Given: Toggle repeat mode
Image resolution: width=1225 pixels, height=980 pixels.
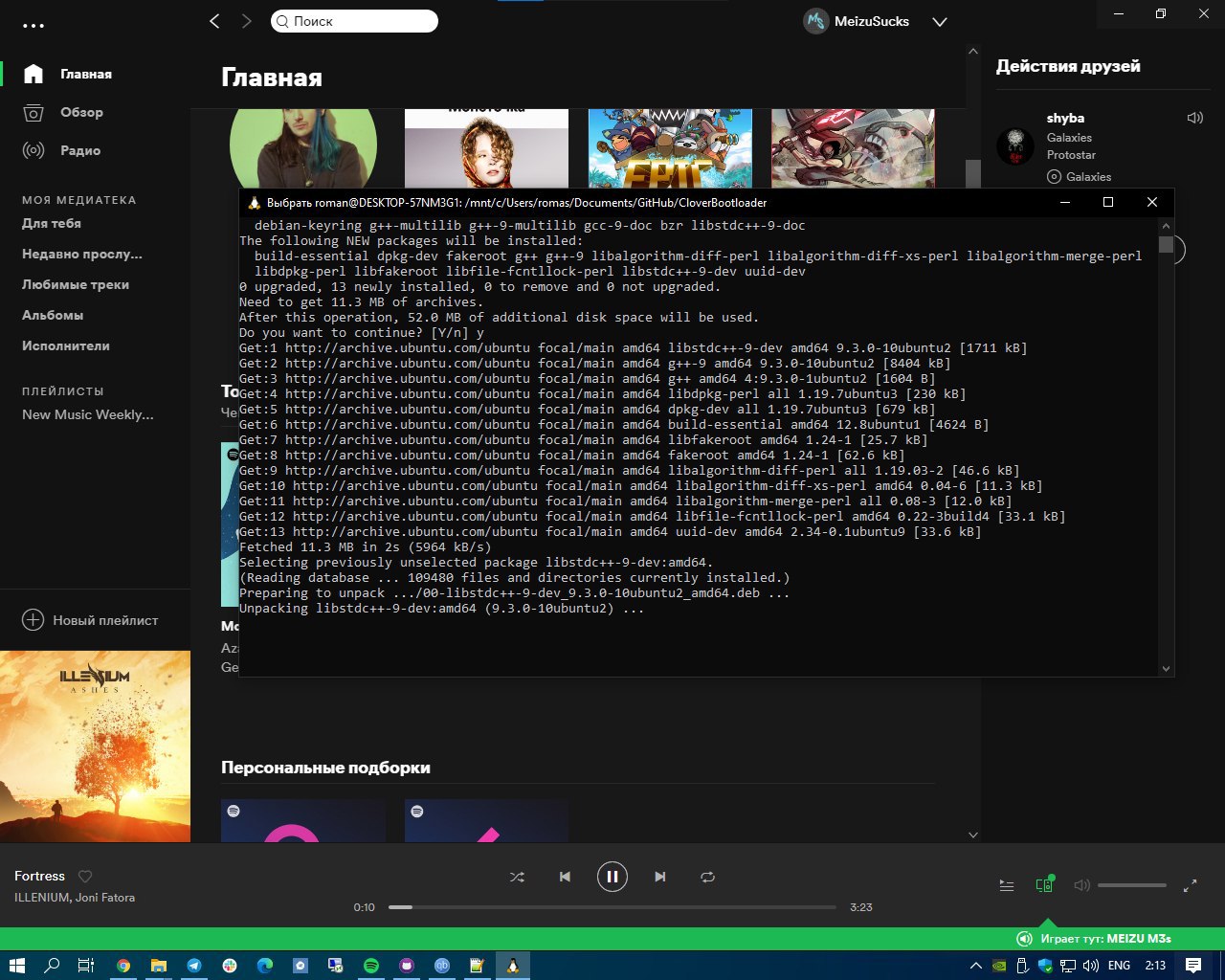Looking at the screenshot, I should coord(708,877).
